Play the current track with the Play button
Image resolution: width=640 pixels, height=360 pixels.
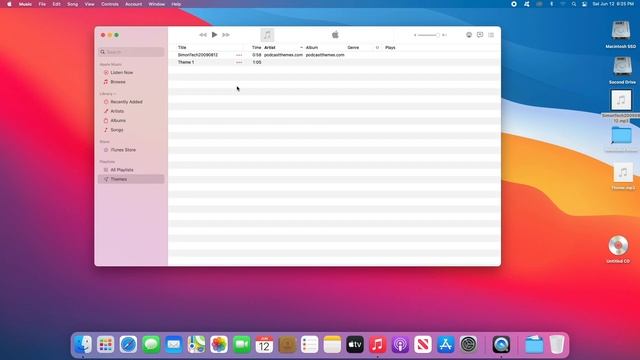pyautogui.click(x=214, y=35)
